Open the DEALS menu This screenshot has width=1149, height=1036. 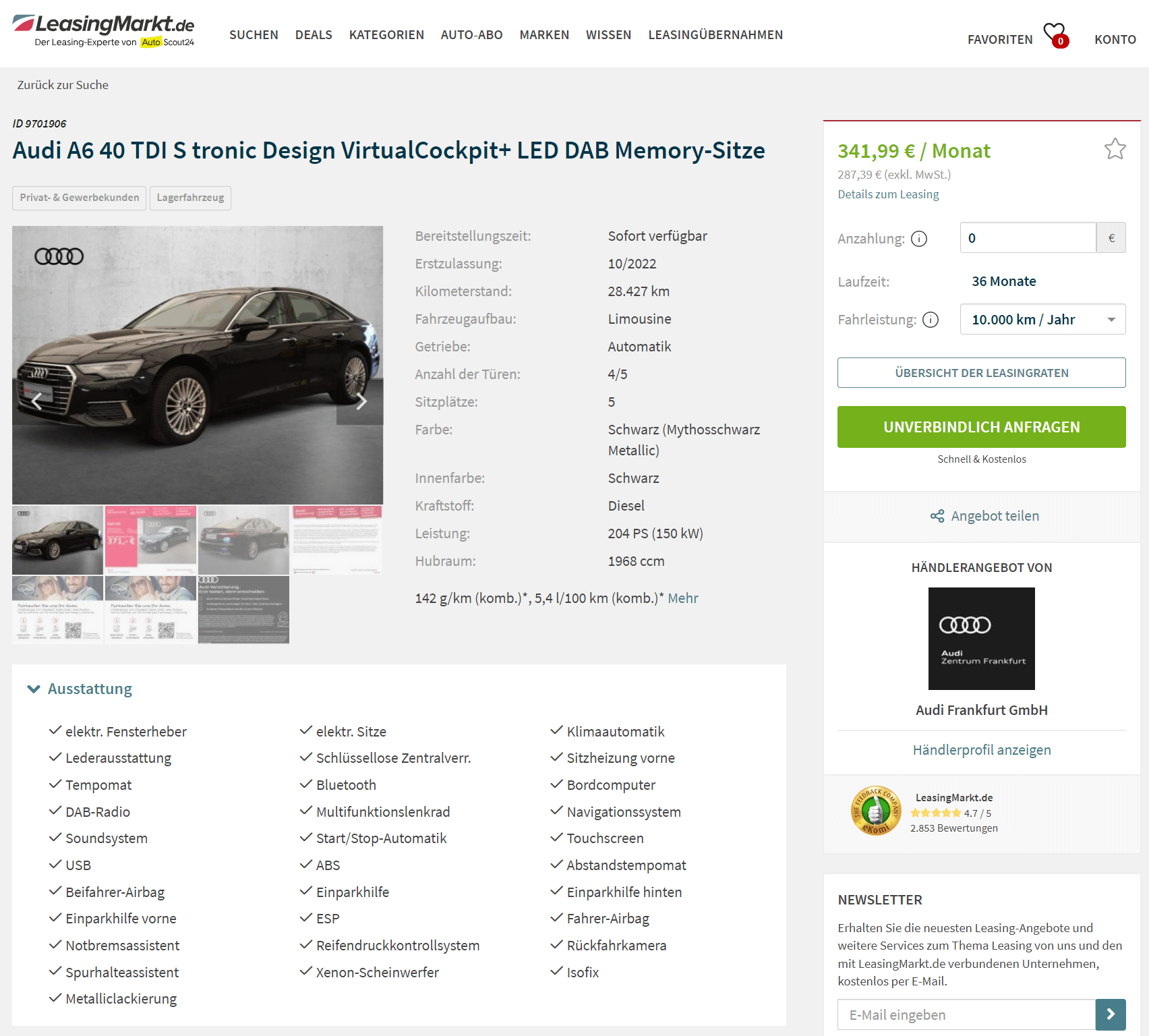314,34
